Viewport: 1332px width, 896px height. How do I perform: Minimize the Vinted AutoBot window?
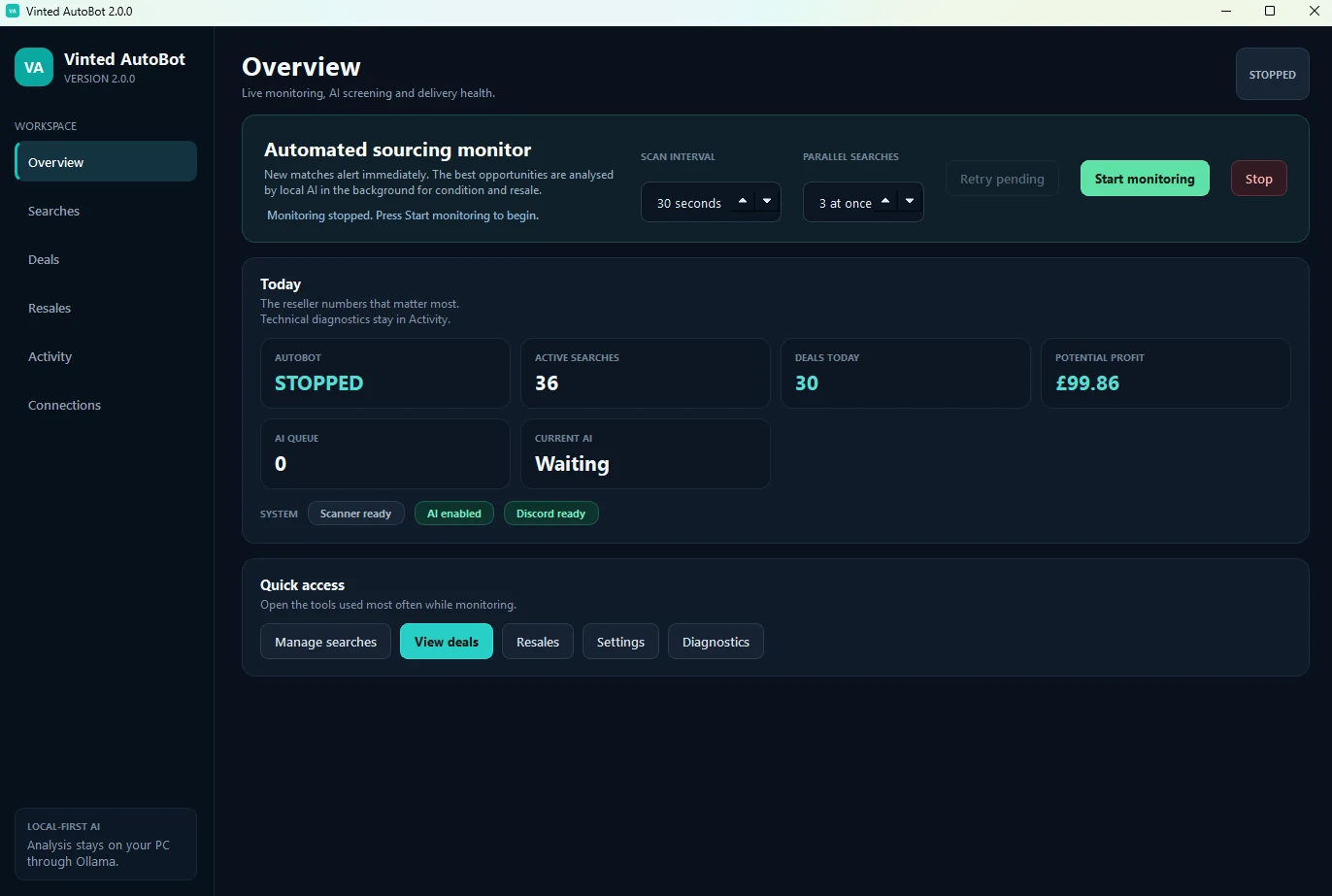point(1226,12)
